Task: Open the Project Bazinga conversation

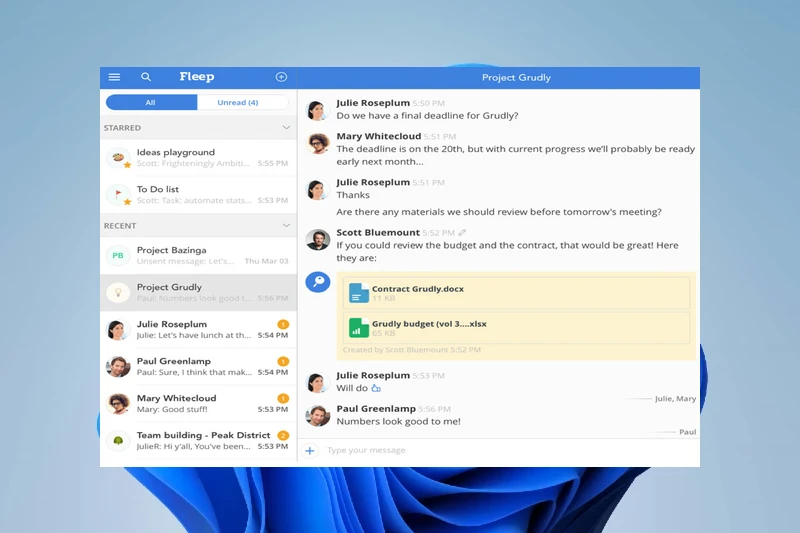Action: [x=198, y=256]
